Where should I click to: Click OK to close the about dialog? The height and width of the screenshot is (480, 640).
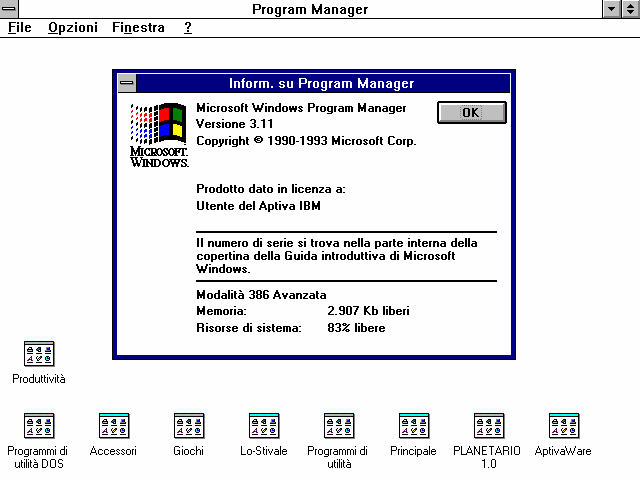pos(471,112)
